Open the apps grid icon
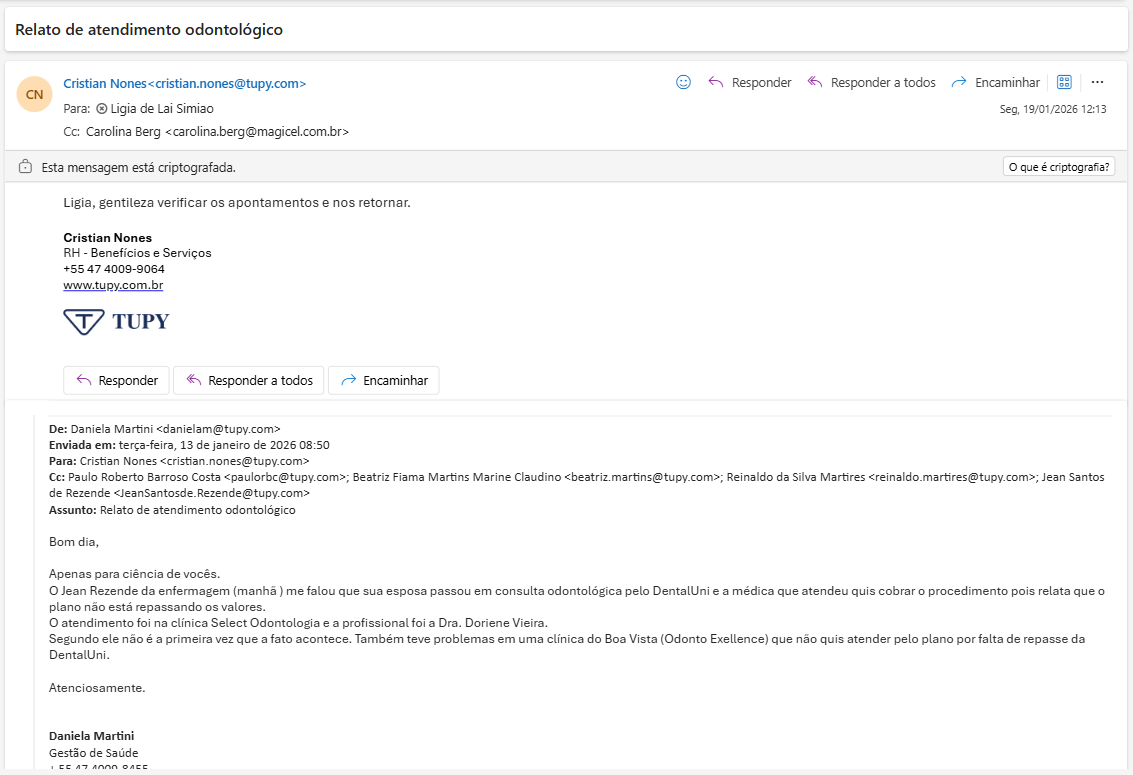The width and height of the screenshot is (1133, 775). click(1064, 83)
